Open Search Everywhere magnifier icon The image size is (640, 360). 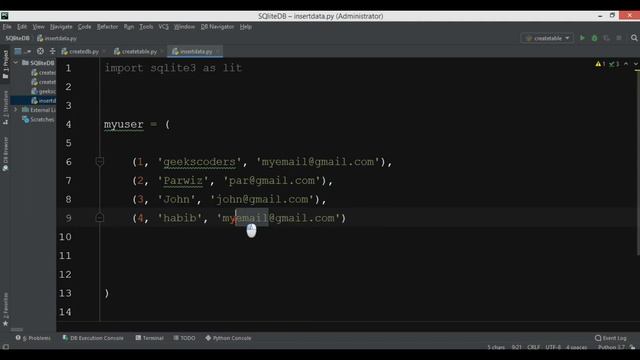pyautogui.click(x=634, y=38)
